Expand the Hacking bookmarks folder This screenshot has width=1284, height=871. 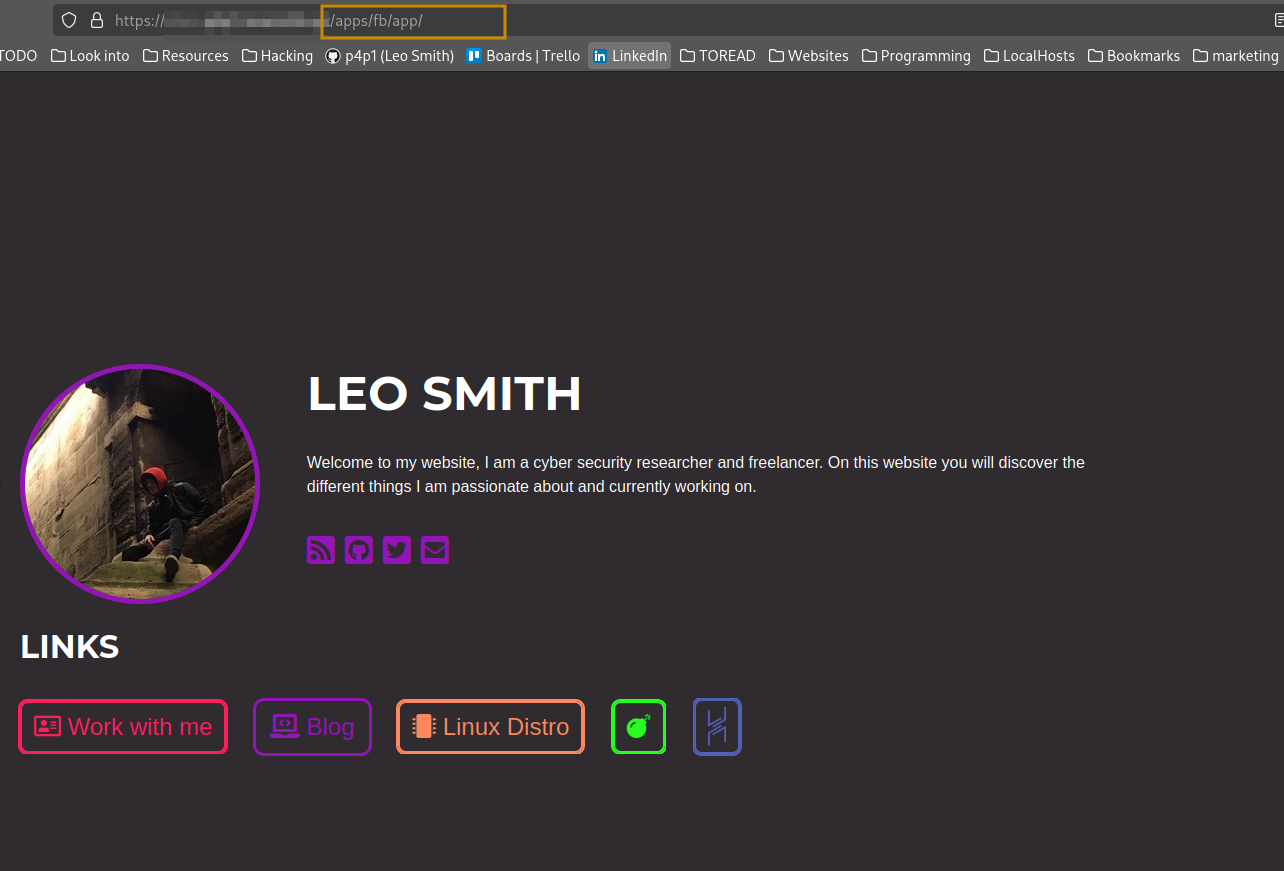point(277,56)
